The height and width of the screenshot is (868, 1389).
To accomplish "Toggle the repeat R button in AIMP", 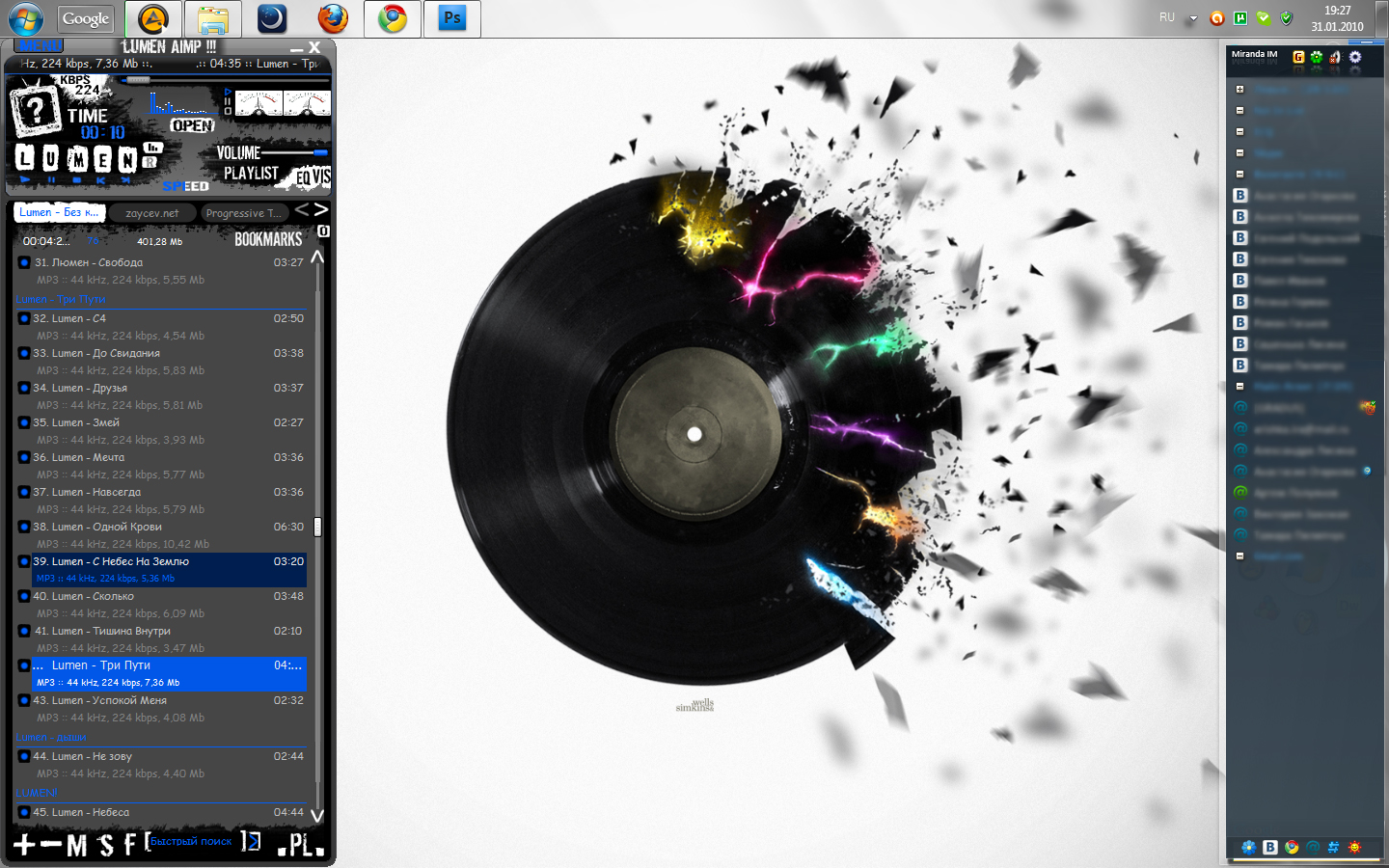I will click(150, 162).
